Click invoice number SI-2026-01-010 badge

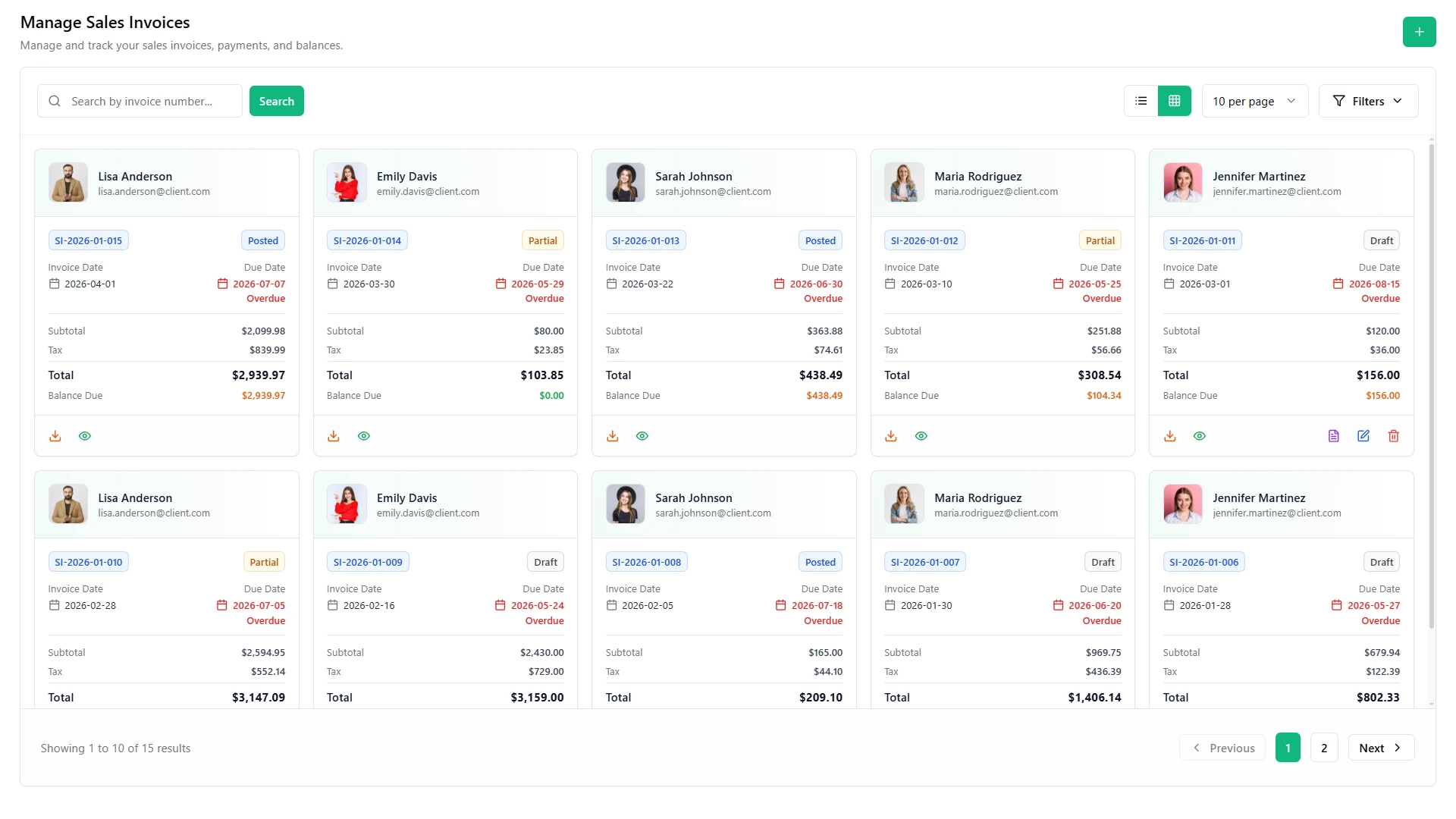click(89, 562)
